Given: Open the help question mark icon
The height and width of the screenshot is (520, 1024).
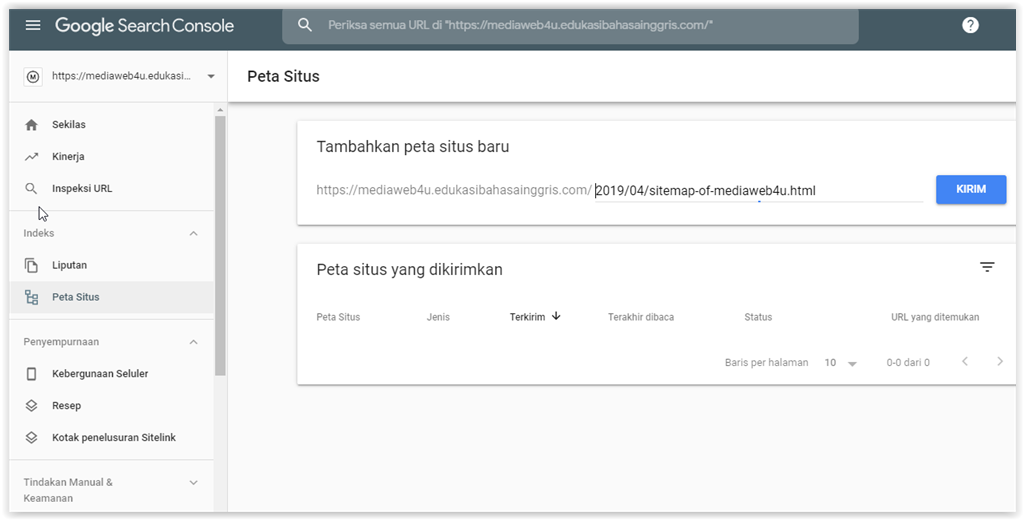Looking at the screenshot, I should pyautogui.click(x=970, y=25).
